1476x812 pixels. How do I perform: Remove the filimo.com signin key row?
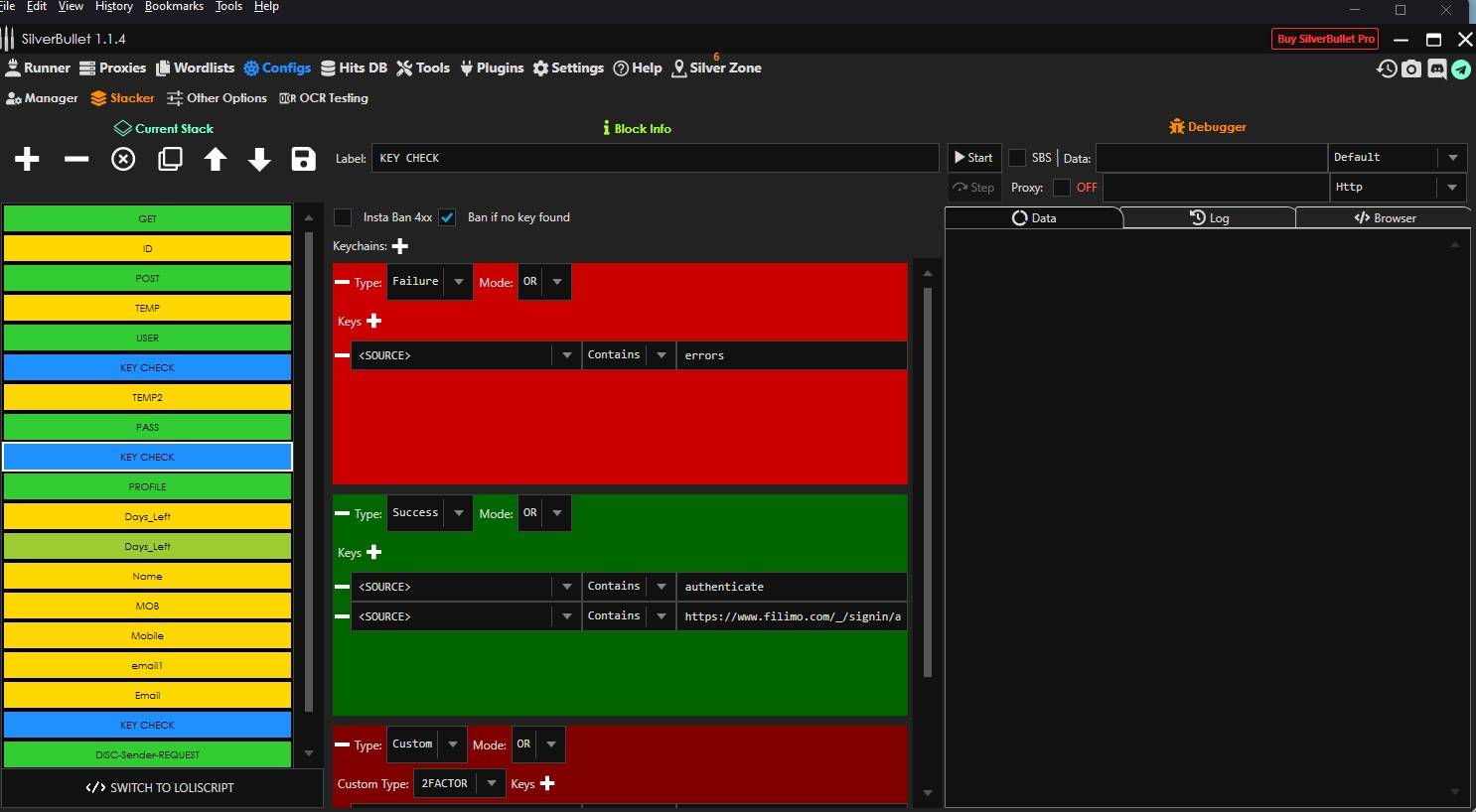[x=343, y=616]
